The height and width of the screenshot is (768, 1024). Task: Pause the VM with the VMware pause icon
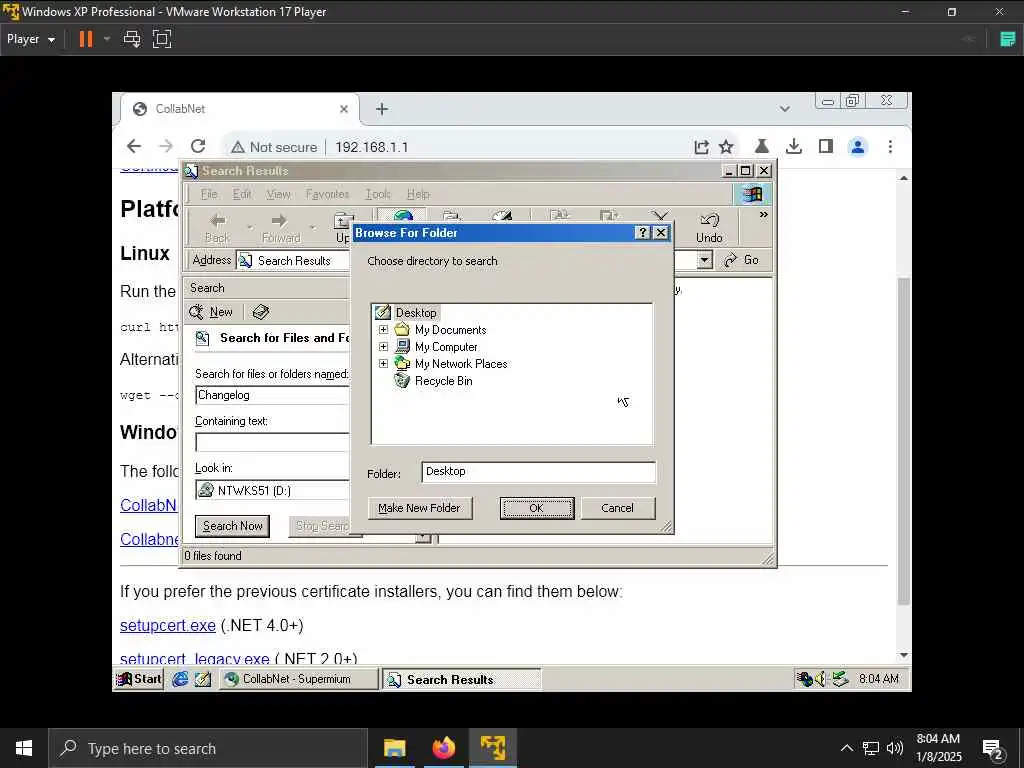(86, 39)
